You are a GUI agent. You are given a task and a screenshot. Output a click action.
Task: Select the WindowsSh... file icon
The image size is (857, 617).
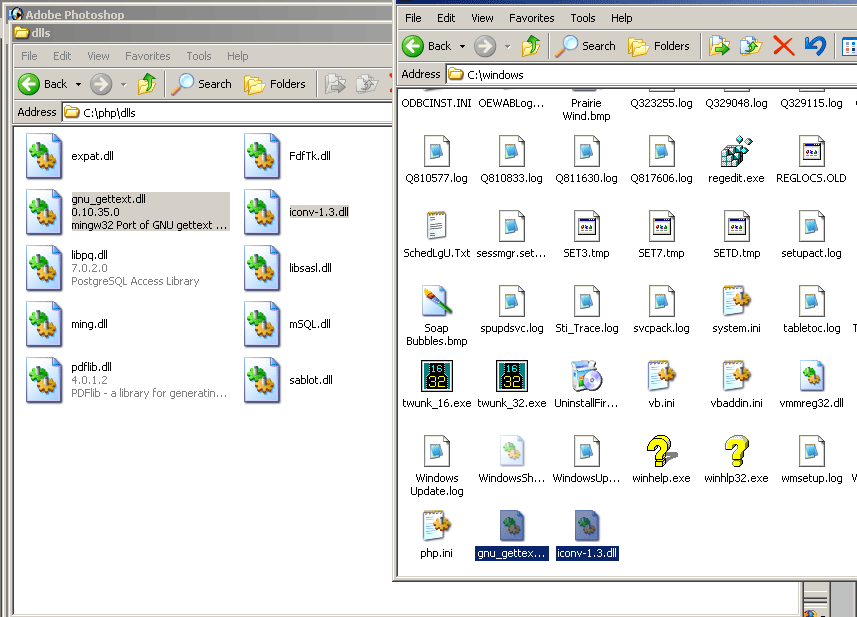[512, 451]
